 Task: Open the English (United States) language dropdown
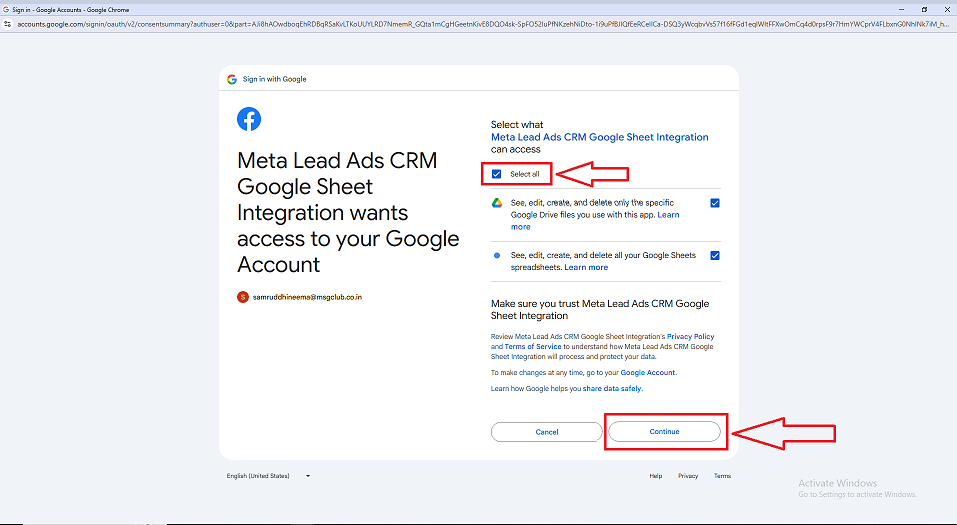(x=269, y=476)
